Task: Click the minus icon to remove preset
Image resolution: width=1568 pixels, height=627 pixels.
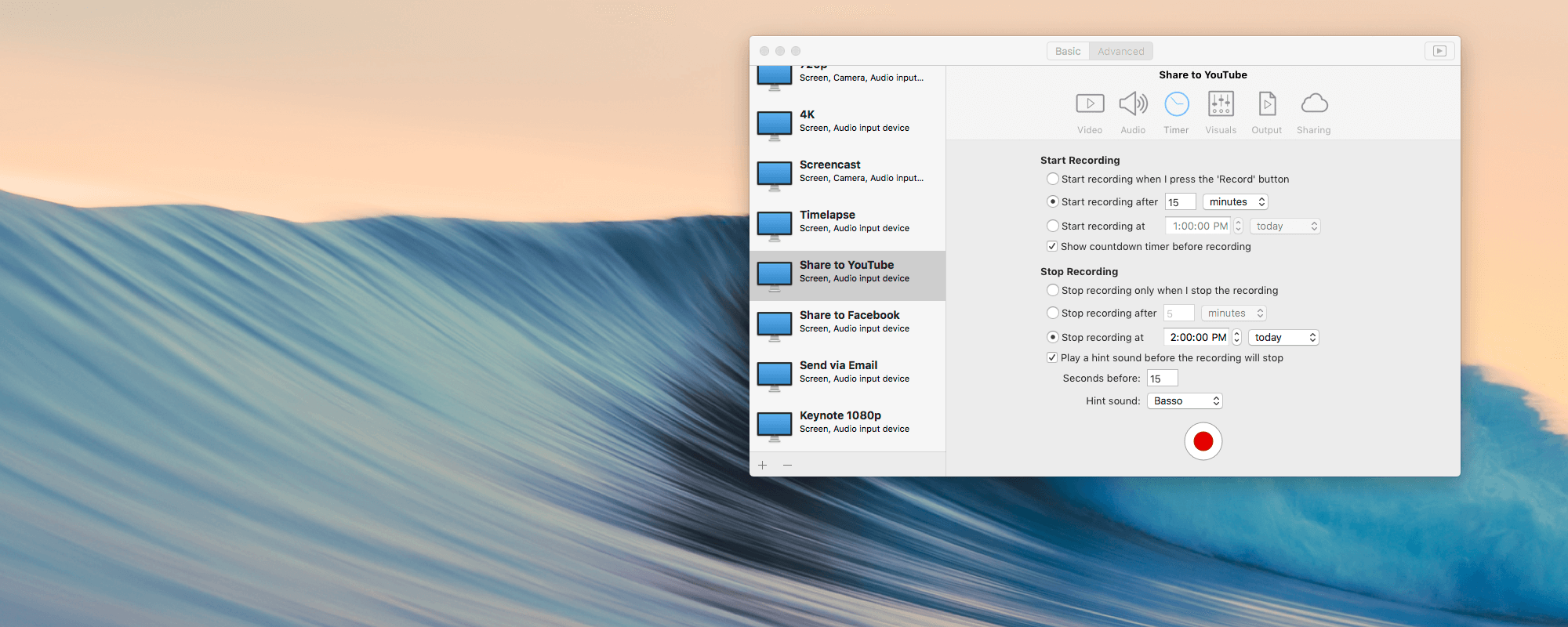Action: [787, 466]
